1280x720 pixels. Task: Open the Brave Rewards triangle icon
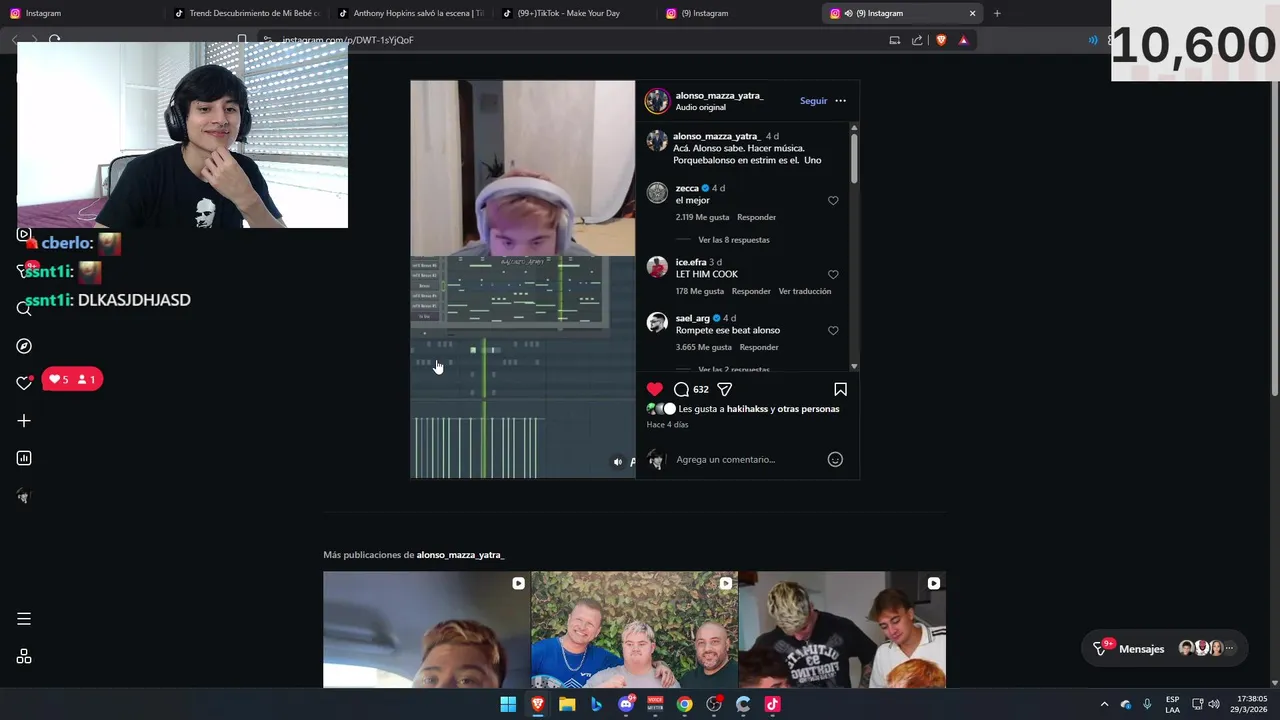(963, 40)
